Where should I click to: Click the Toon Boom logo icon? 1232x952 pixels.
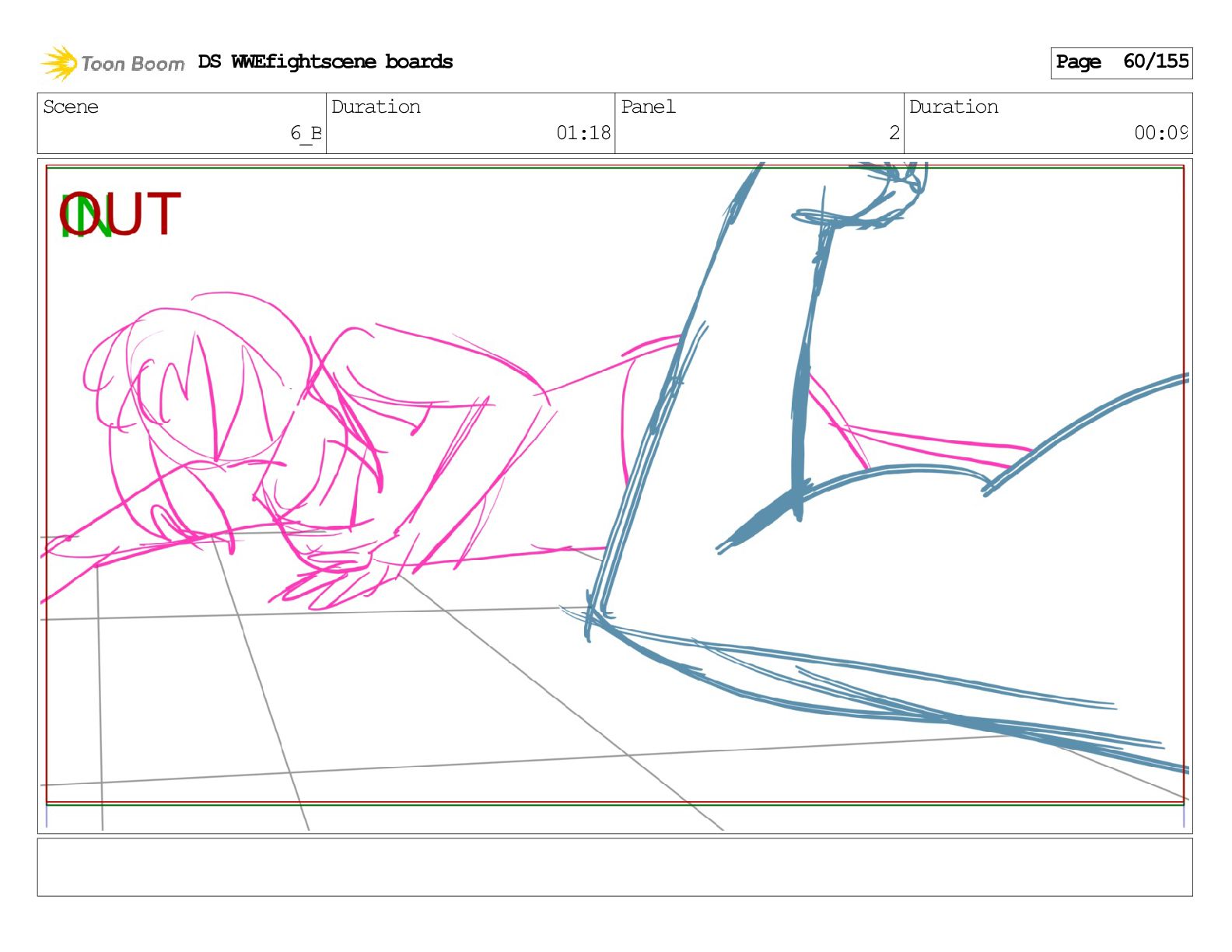(x=59, y=63)
